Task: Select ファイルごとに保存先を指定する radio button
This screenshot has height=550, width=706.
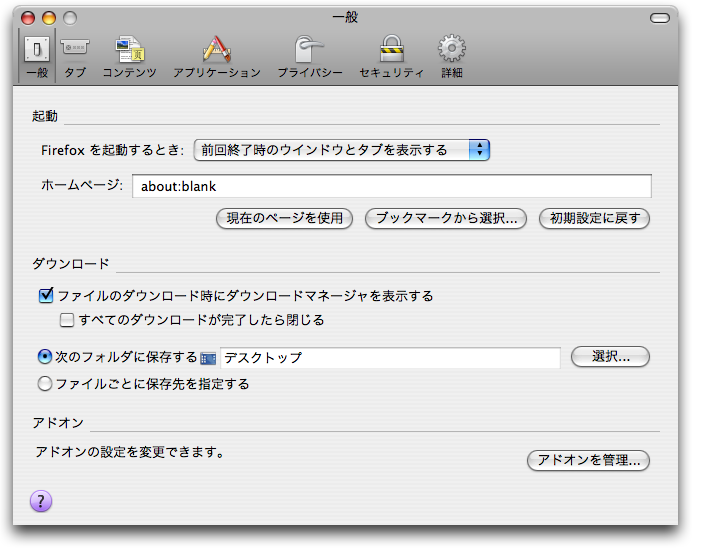Action: pos(45,383)
